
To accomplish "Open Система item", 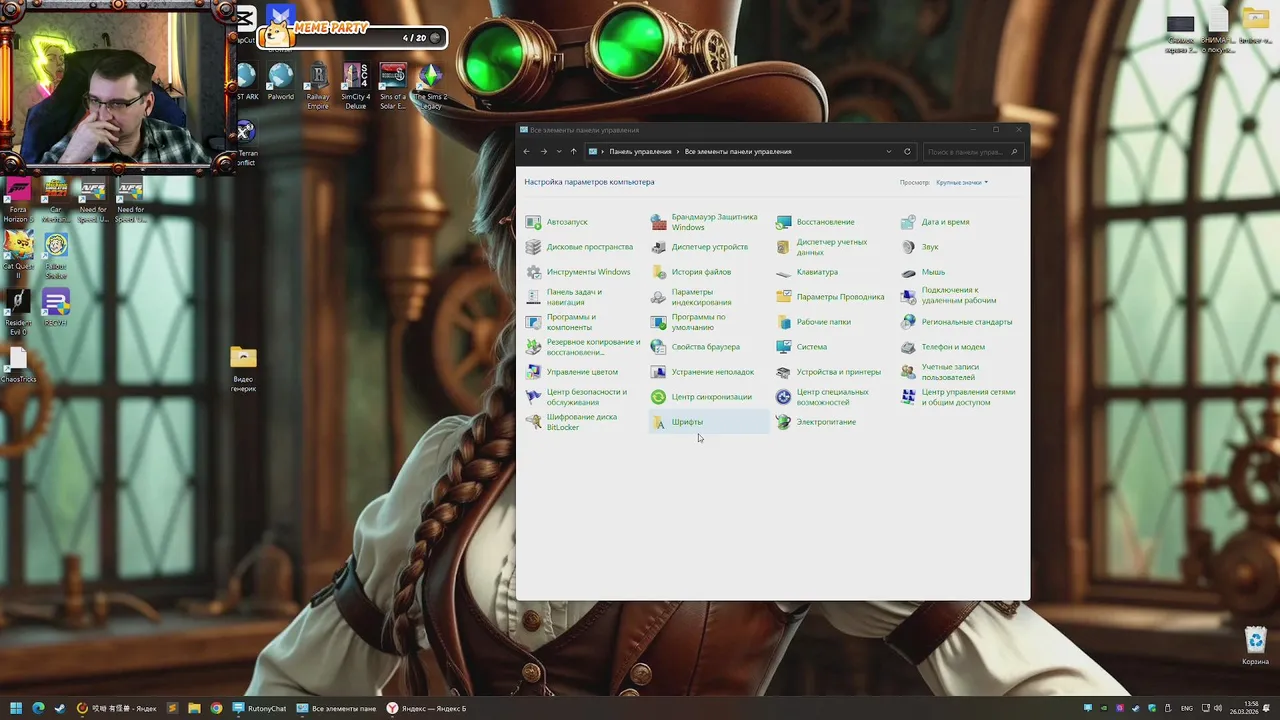I will click(x=802, y=347).
